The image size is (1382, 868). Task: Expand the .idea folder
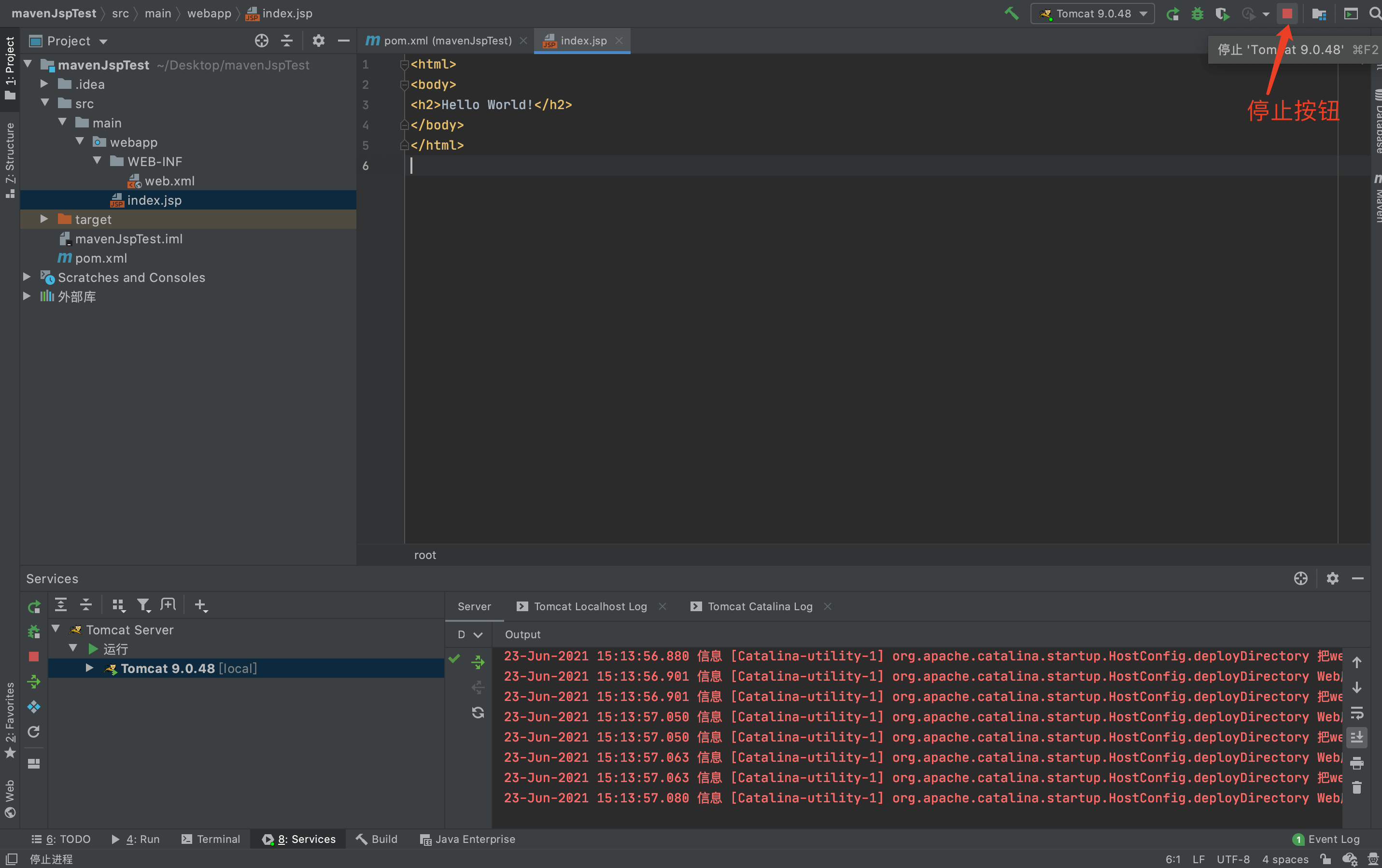point(44,84)
